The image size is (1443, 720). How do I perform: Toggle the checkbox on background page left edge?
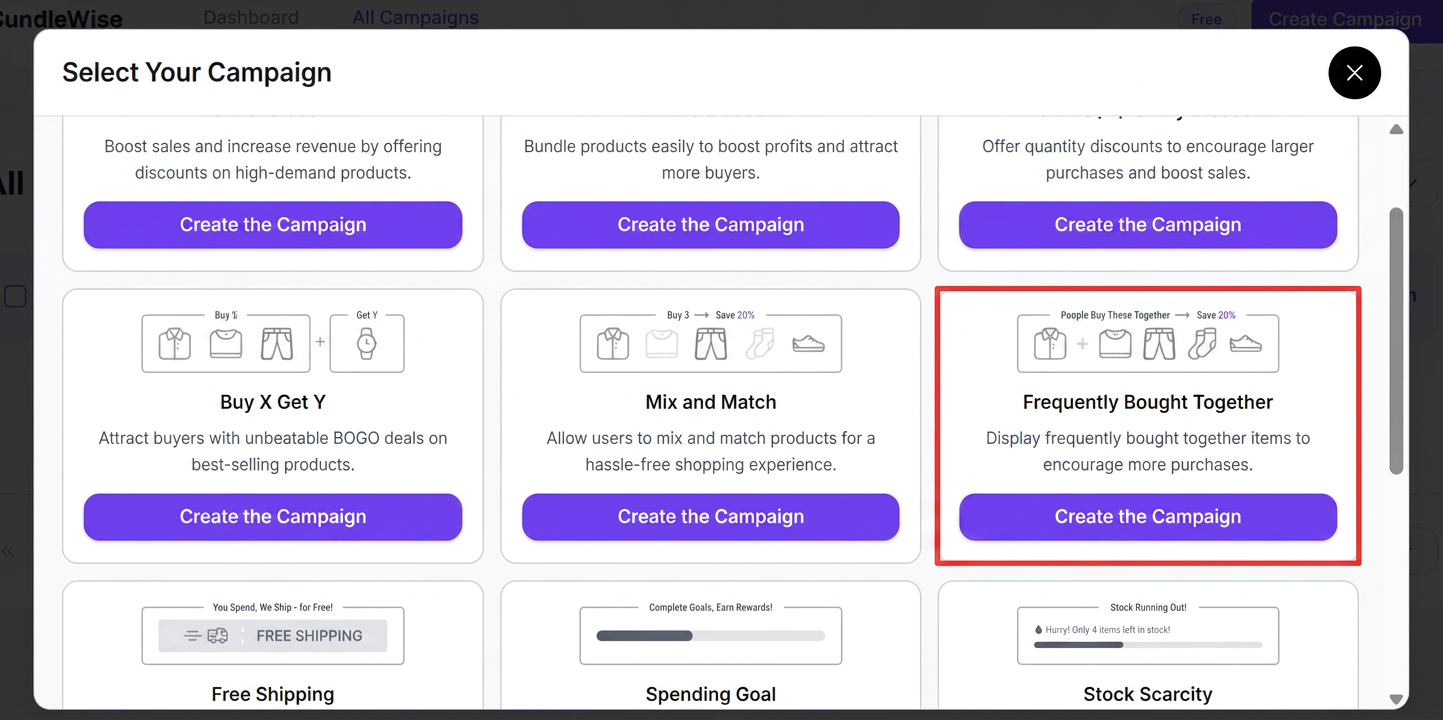[15, 296]
